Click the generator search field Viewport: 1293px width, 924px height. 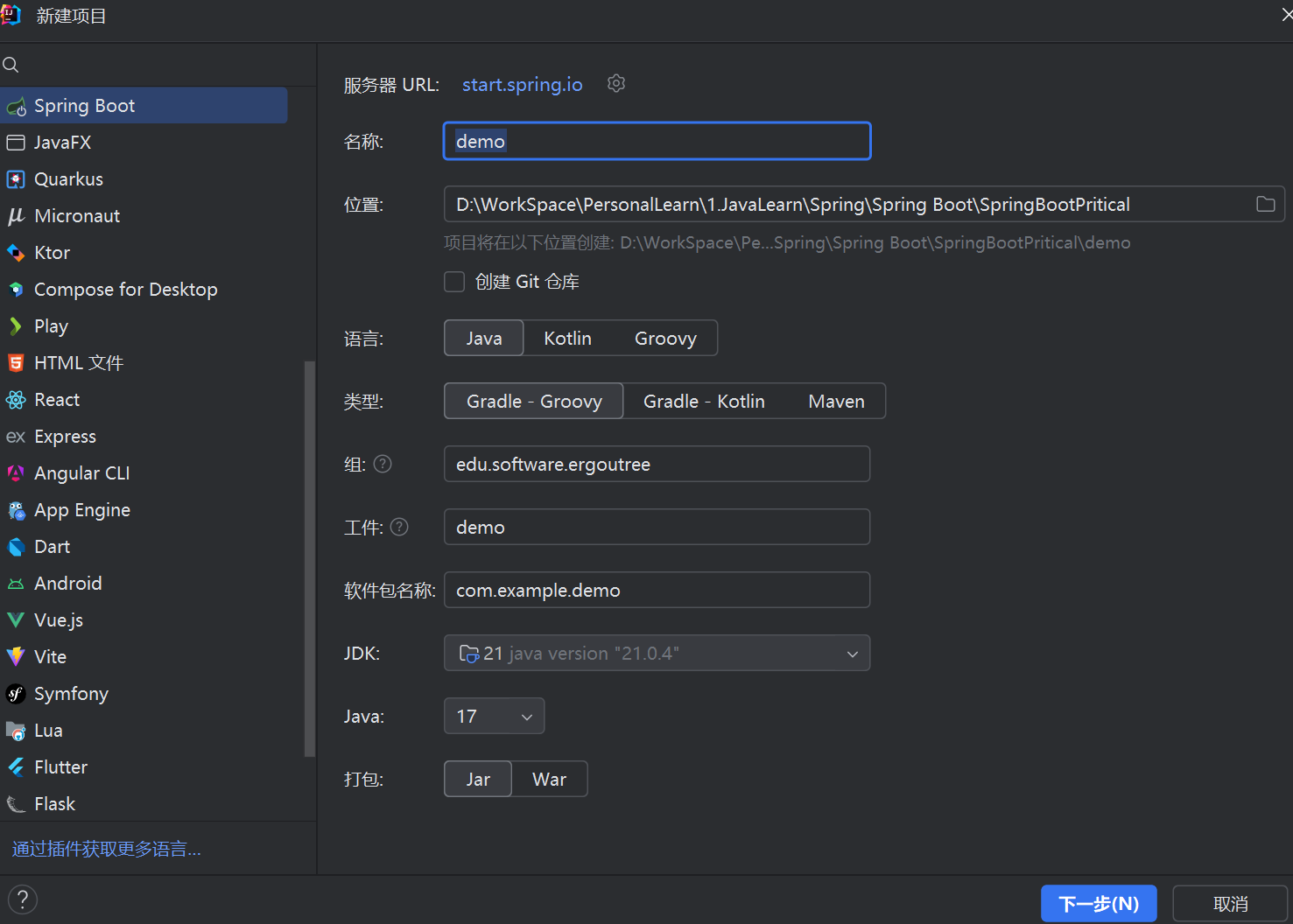158,65
